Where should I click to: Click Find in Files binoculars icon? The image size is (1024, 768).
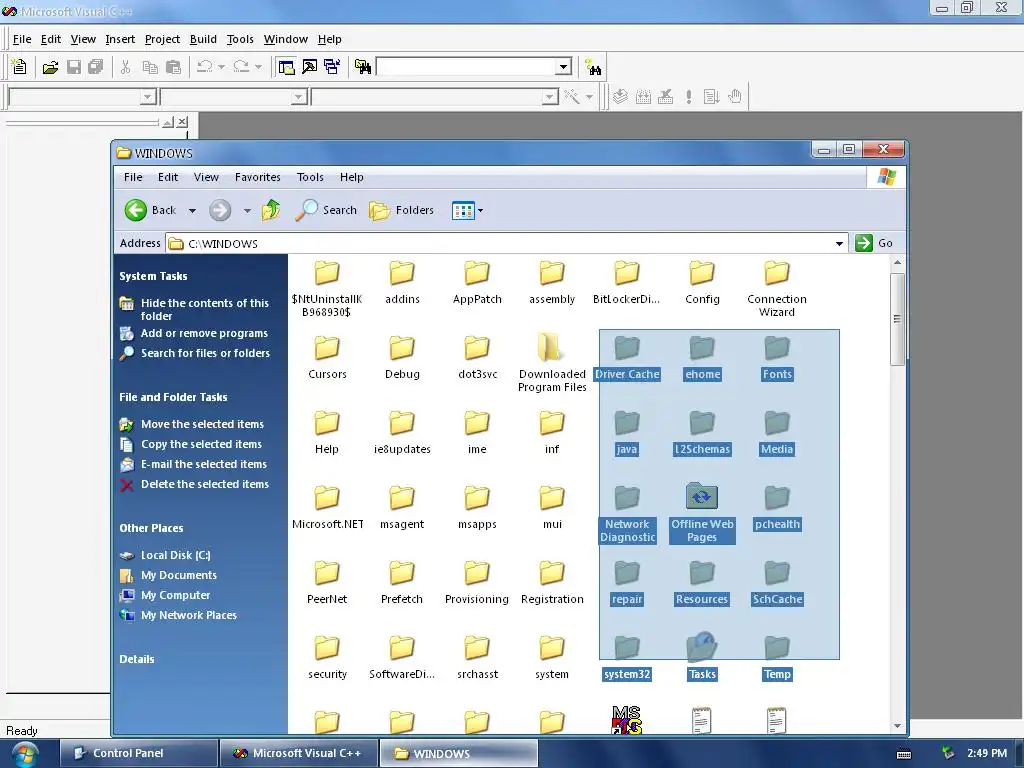click(x=362, y=67)
